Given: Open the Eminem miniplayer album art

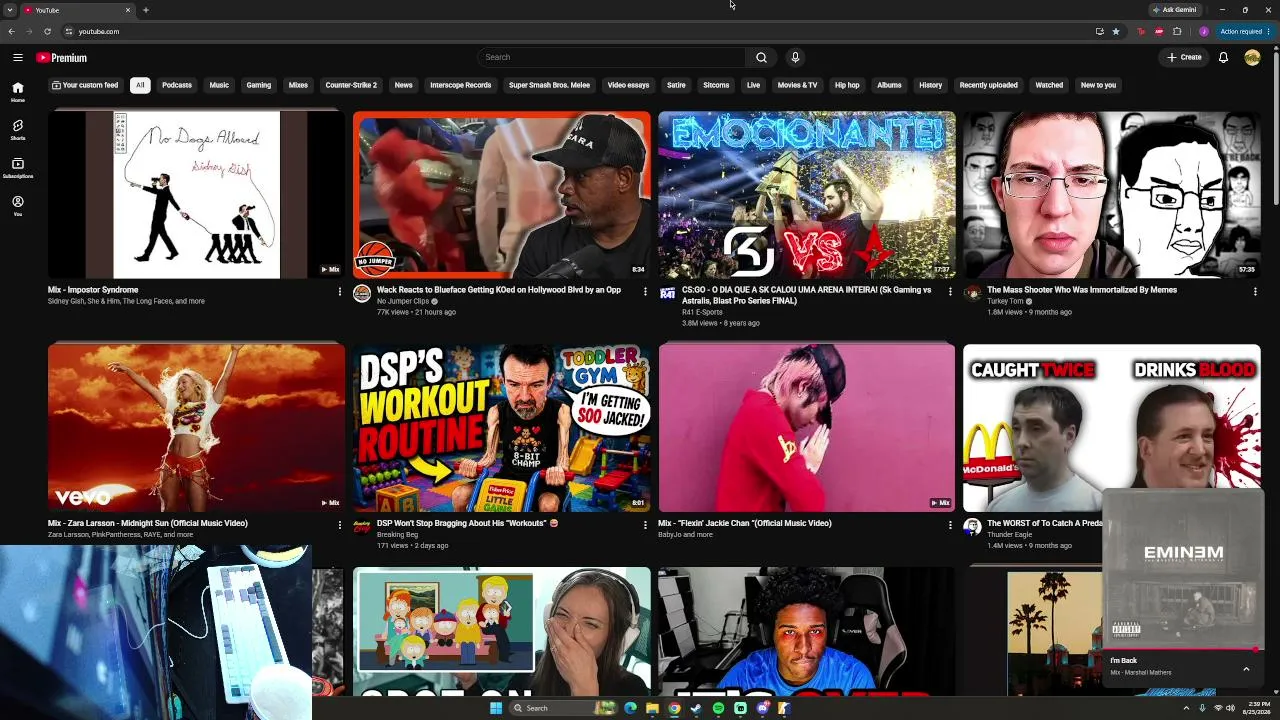Looking at the screenshot, I should 1184,569.
